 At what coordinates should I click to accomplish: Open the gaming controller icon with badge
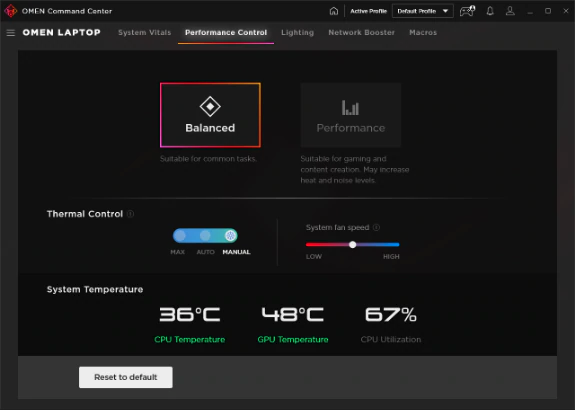(468, 11)
